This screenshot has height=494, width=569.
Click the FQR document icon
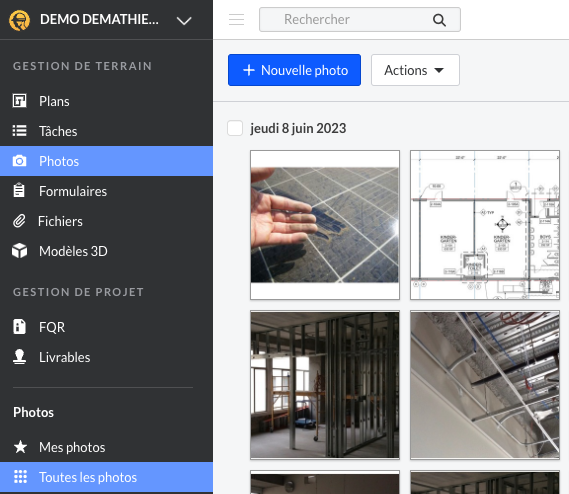[x=20, y=327]
